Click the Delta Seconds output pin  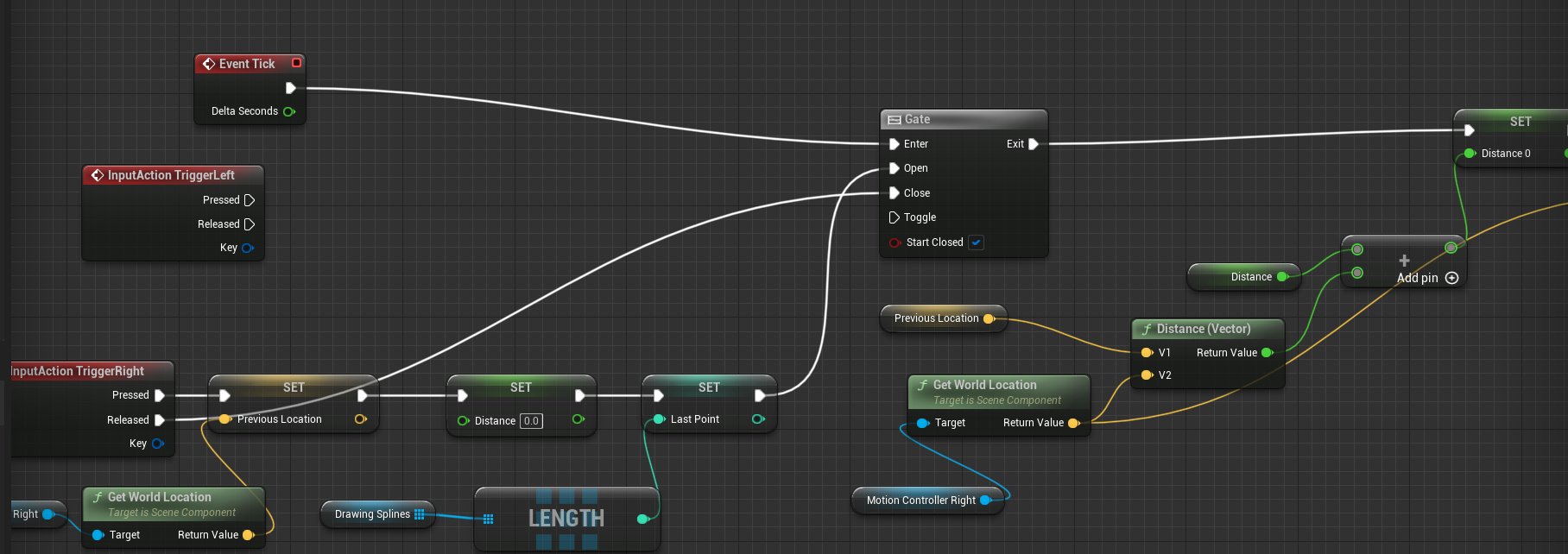tap(289, 111)
